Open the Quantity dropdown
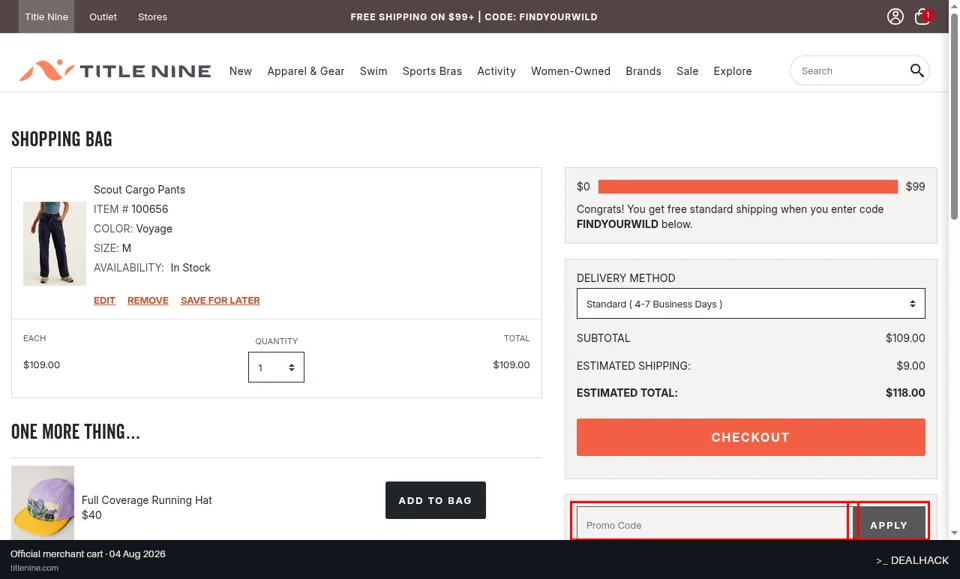 pos(276,367)
